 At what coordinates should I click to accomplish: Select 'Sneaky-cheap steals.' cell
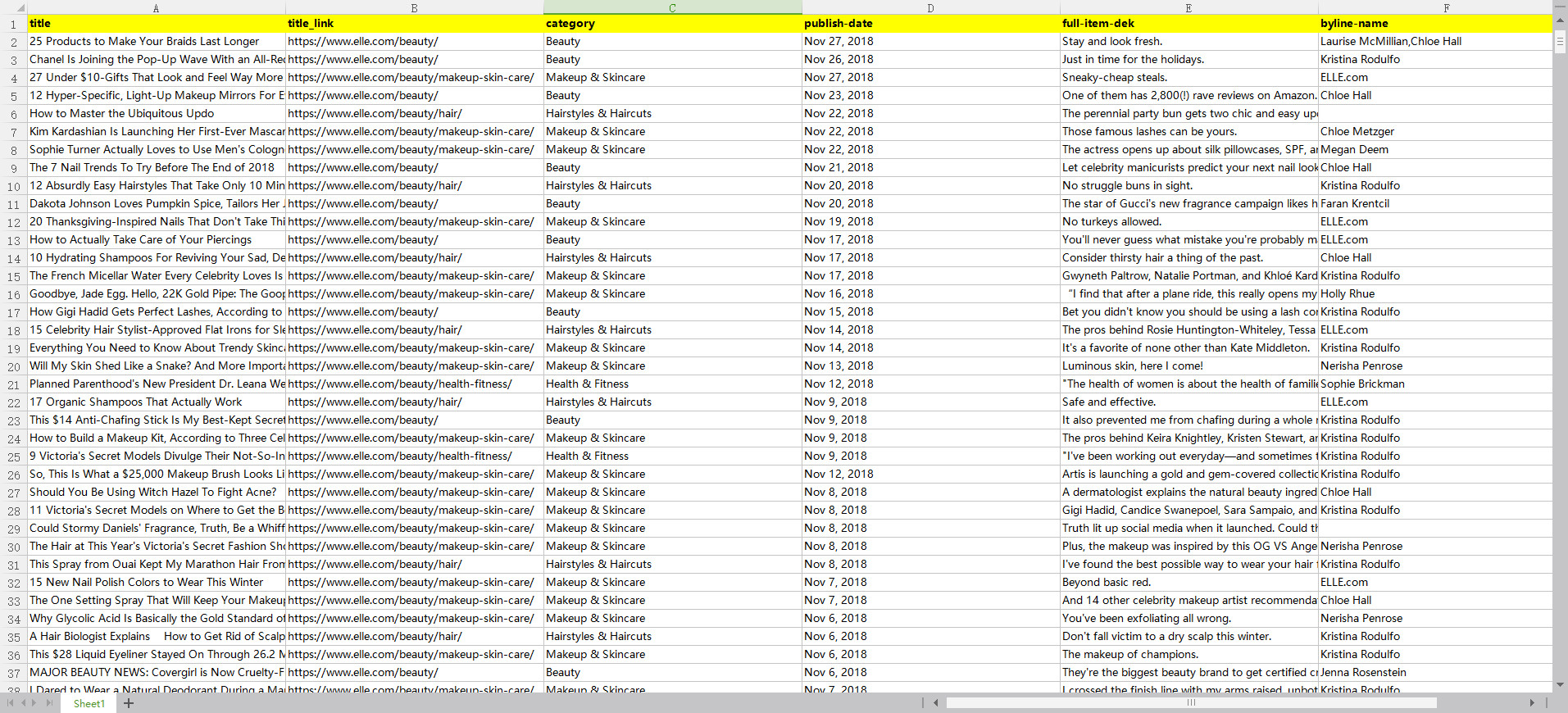[1189, 78]
